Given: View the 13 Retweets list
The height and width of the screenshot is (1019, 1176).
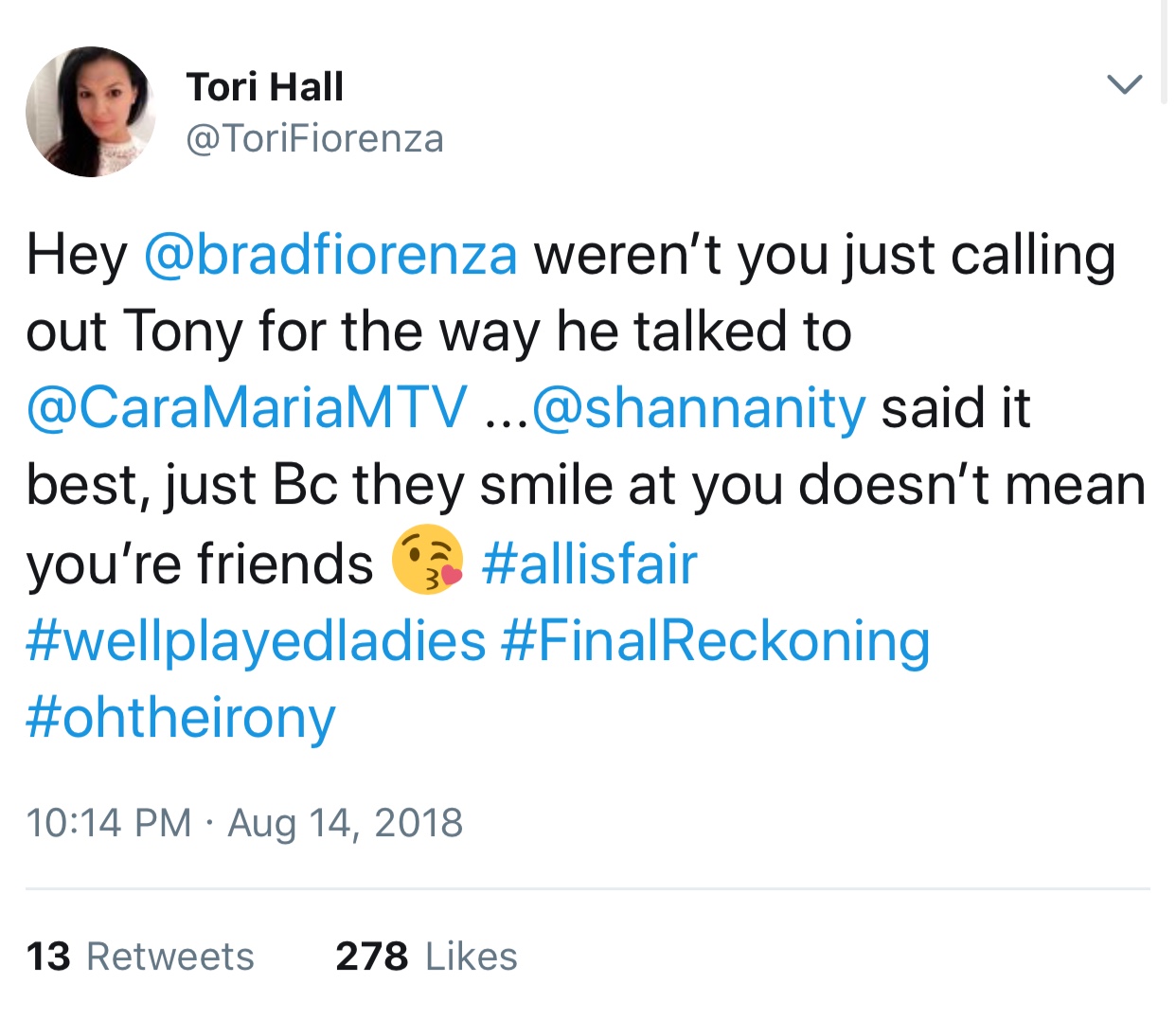Looking at the screenshot, I should (x=140, y=956).
